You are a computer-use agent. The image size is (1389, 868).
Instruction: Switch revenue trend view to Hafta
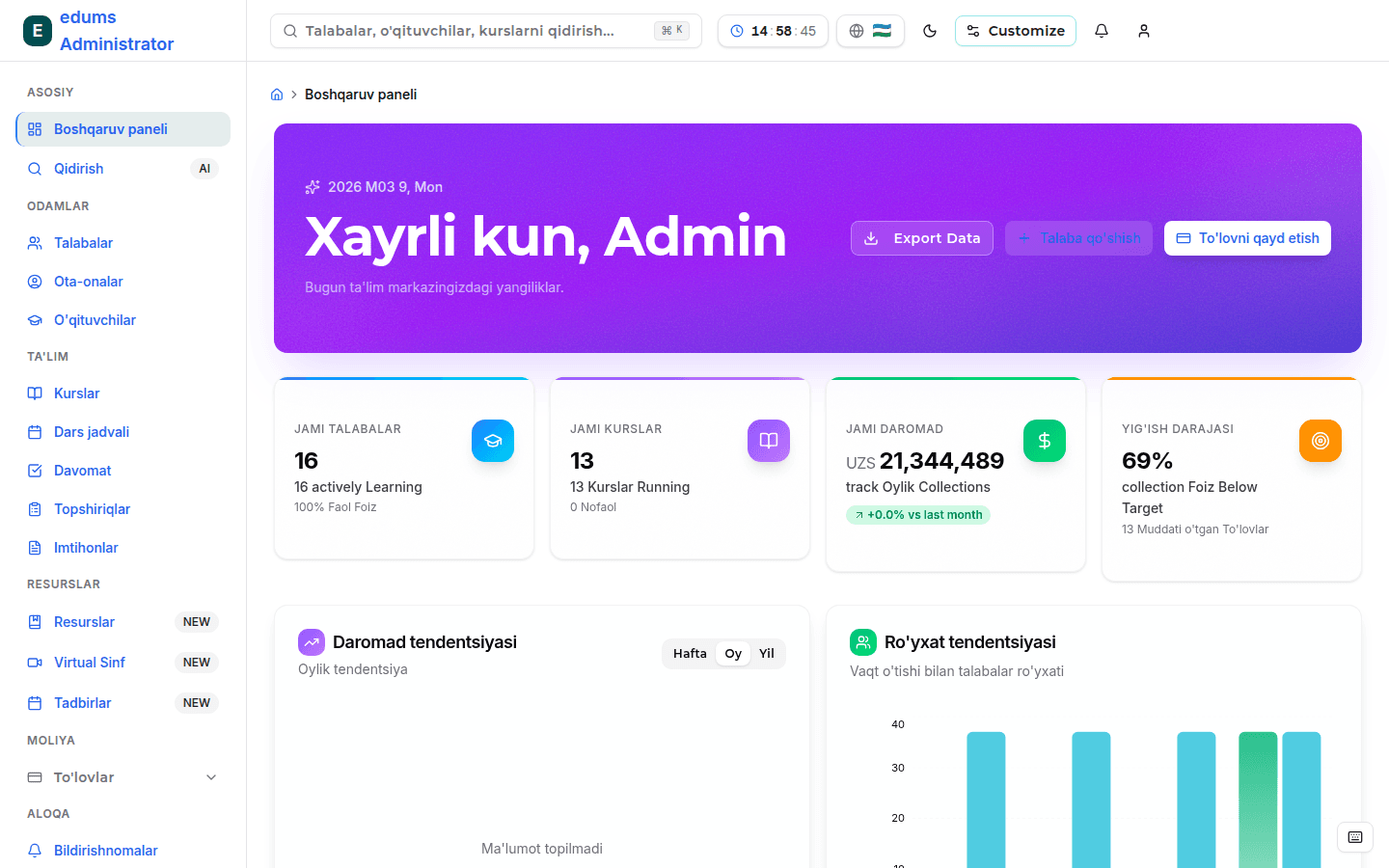(x=690, y=653)
